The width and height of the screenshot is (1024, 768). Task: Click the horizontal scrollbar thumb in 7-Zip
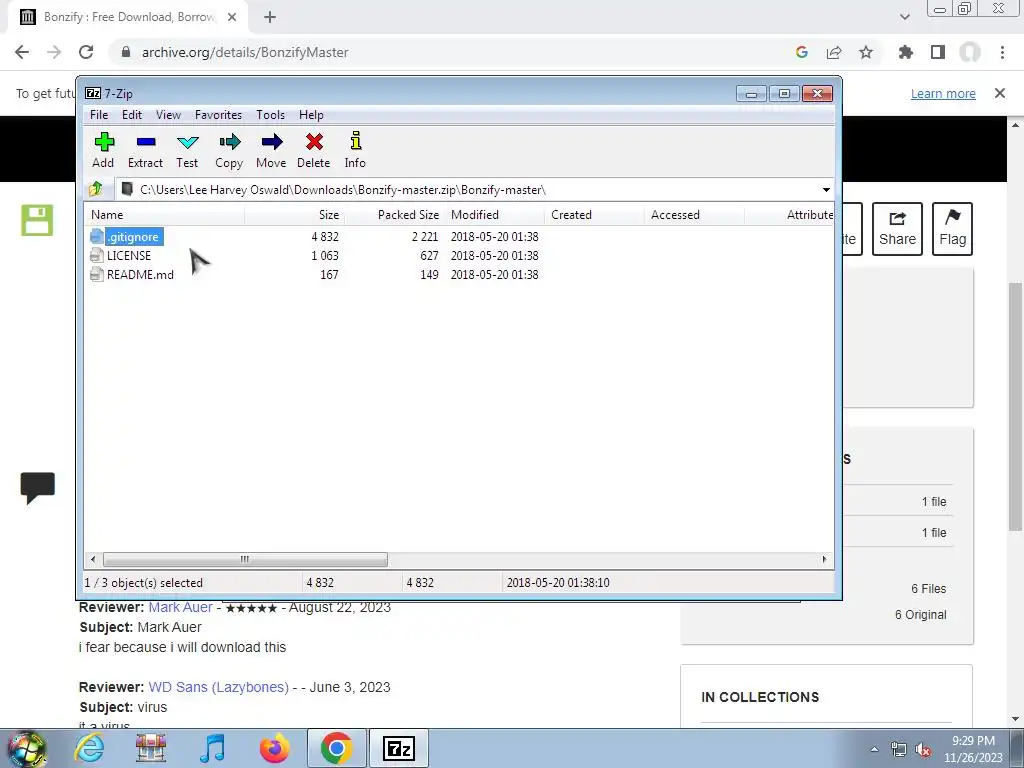[245, 559]
